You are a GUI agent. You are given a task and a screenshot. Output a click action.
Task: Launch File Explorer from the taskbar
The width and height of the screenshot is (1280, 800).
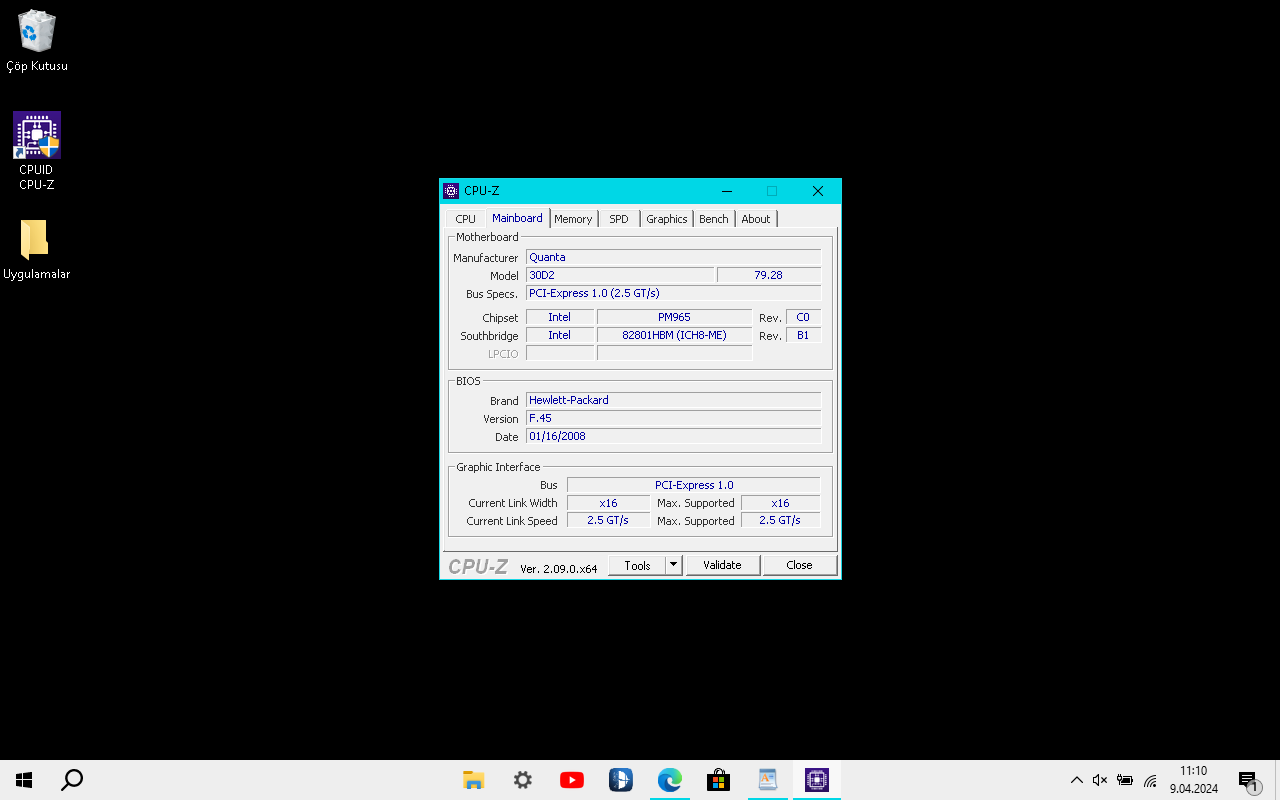click(474, 780)
